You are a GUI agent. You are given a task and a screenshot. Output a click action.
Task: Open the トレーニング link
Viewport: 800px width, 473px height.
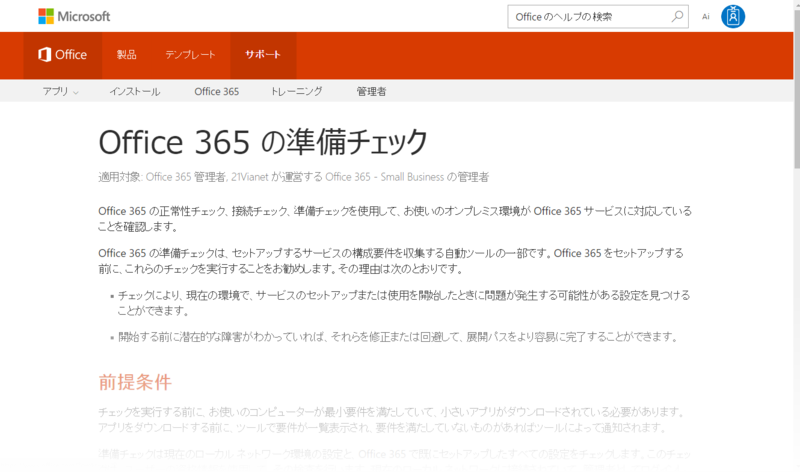296,91
